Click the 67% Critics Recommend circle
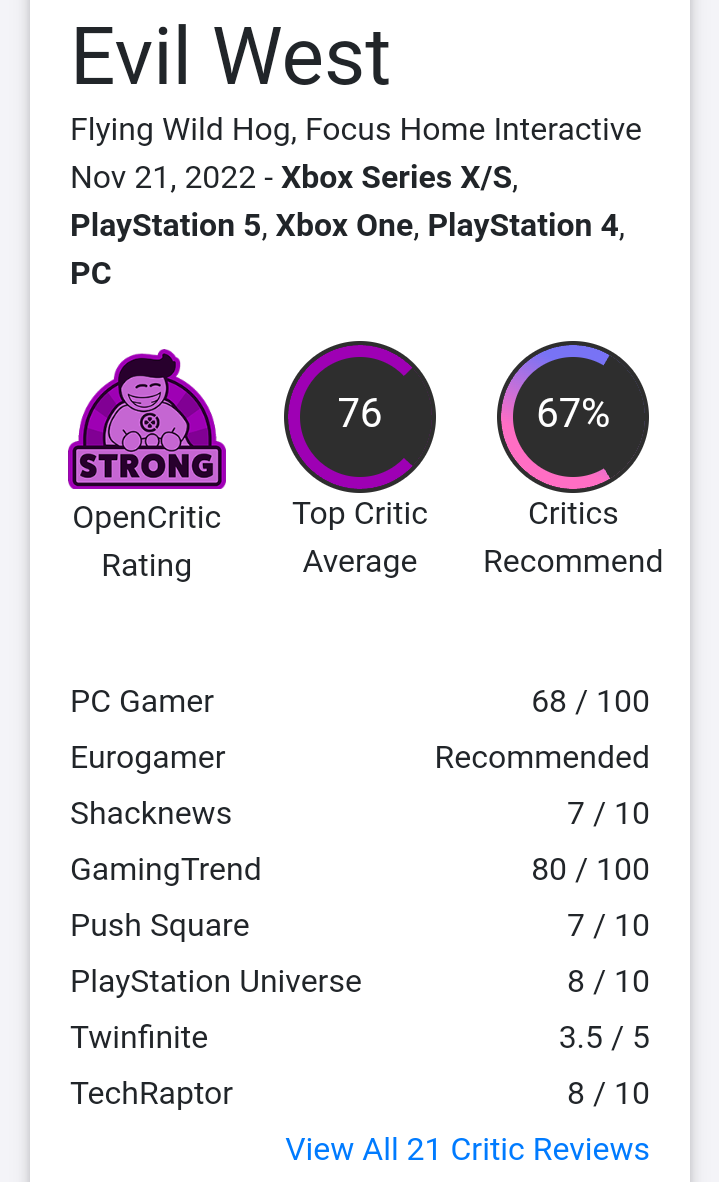This screenshot has width=719, height=1182. coord(573,416)
